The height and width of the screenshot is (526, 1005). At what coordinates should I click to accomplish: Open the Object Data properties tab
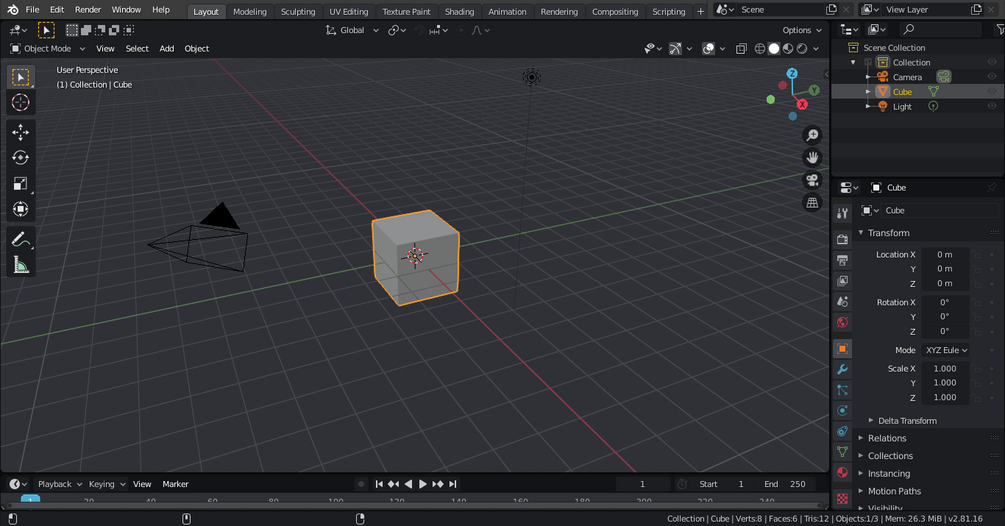[x=842, y=452]
